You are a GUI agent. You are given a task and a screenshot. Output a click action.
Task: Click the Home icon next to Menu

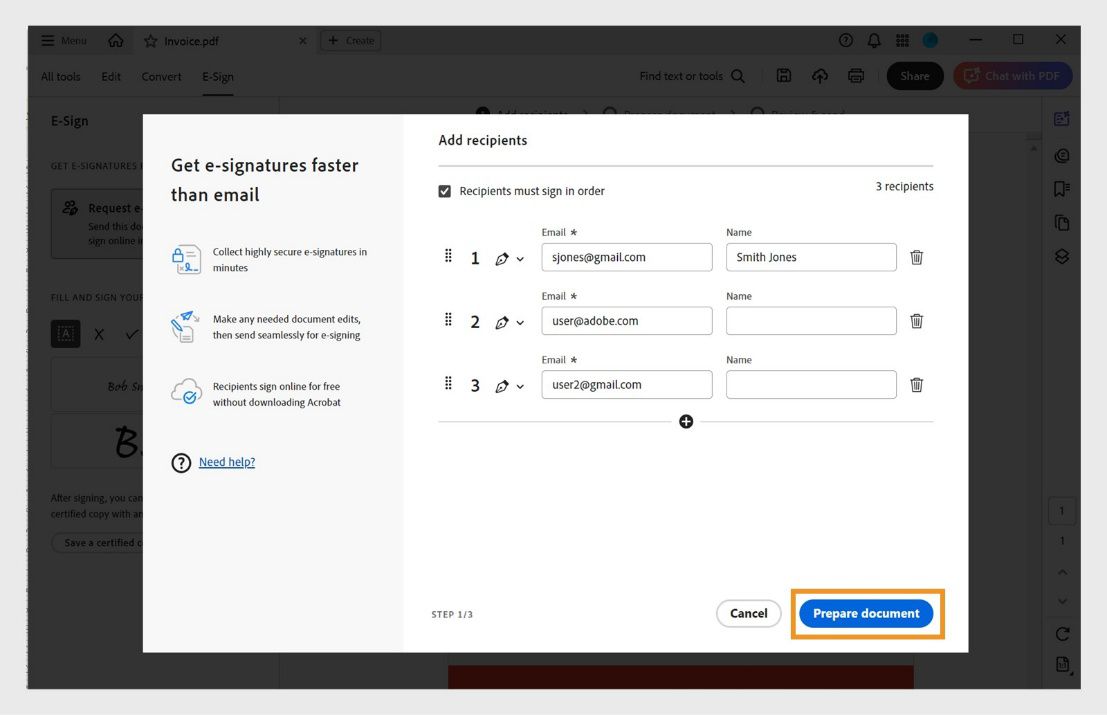114,40
